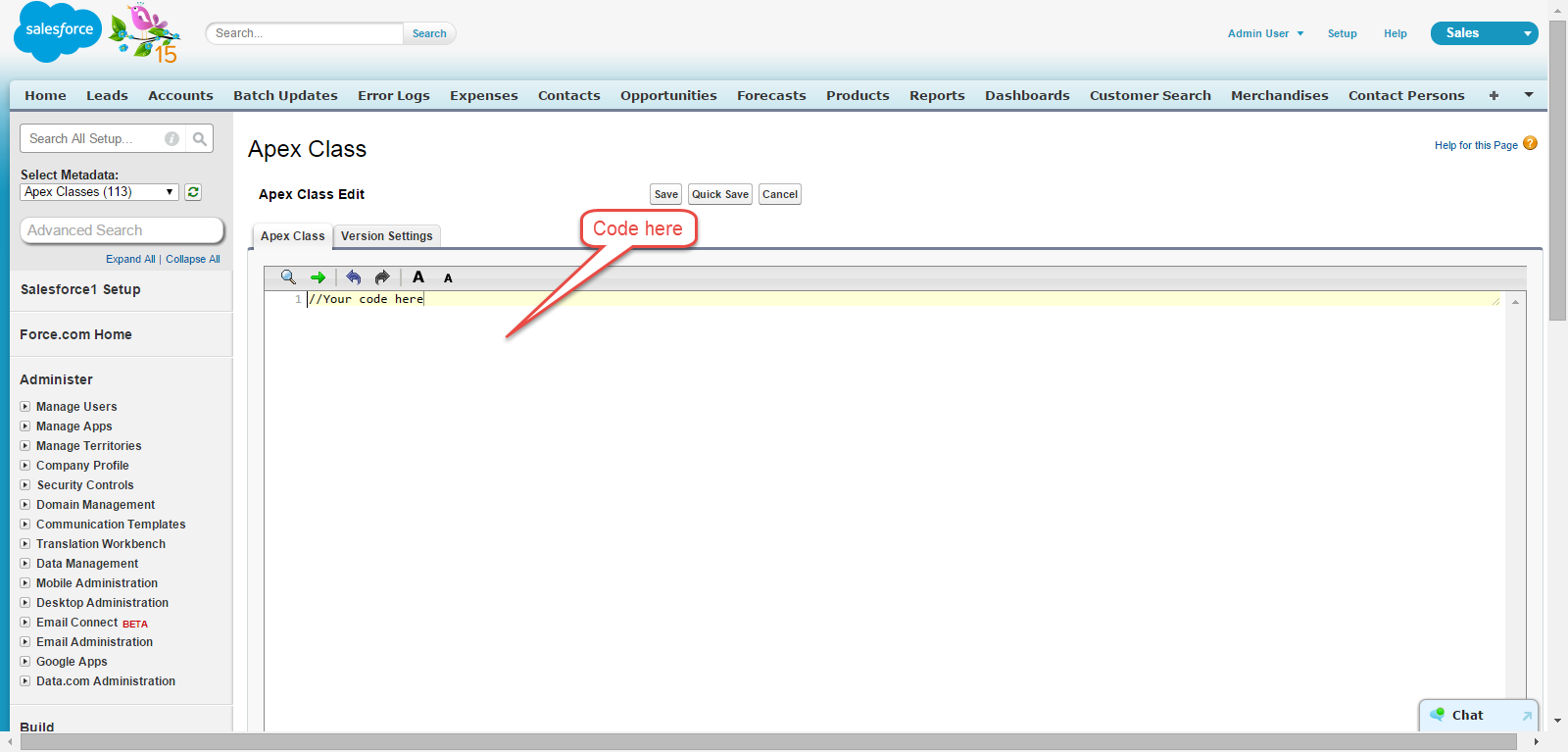
Task: Click the top Search button
Action: click(x=429, y=33)
